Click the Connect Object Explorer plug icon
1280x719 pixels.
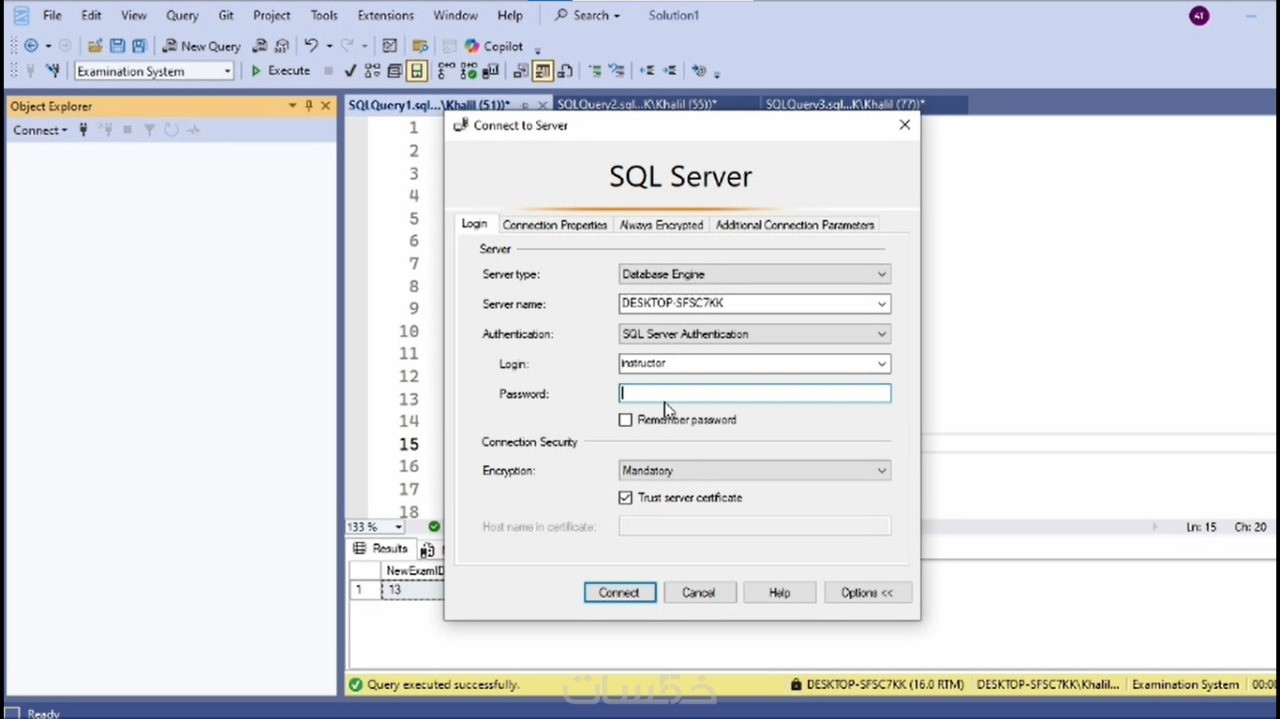tap(83, 130)
